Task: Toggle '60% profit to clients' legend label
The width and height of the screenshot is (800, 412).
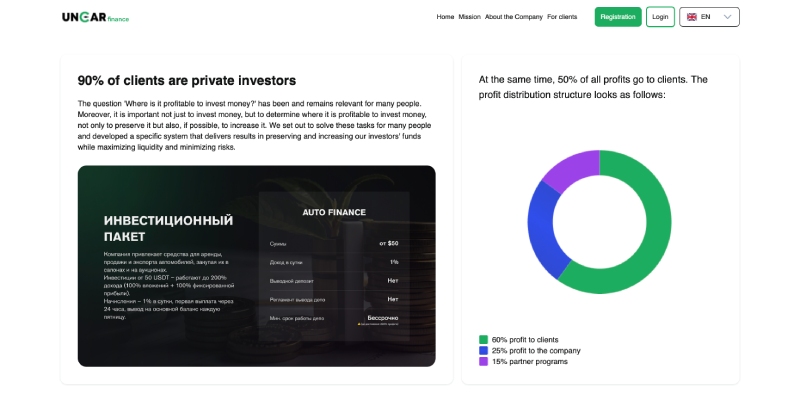Action: pyautogui.click(x=525, y=340)
